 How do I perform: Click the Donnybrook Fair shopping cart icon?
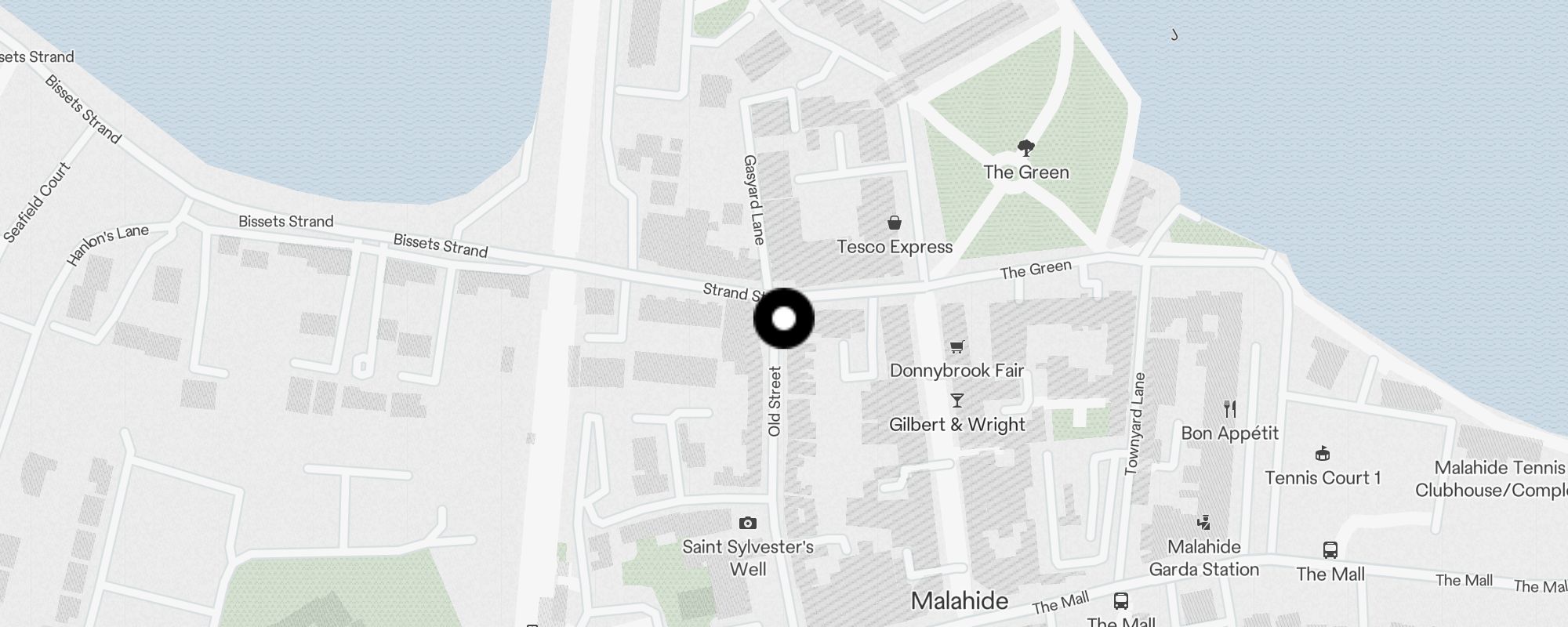click(956, 346)
